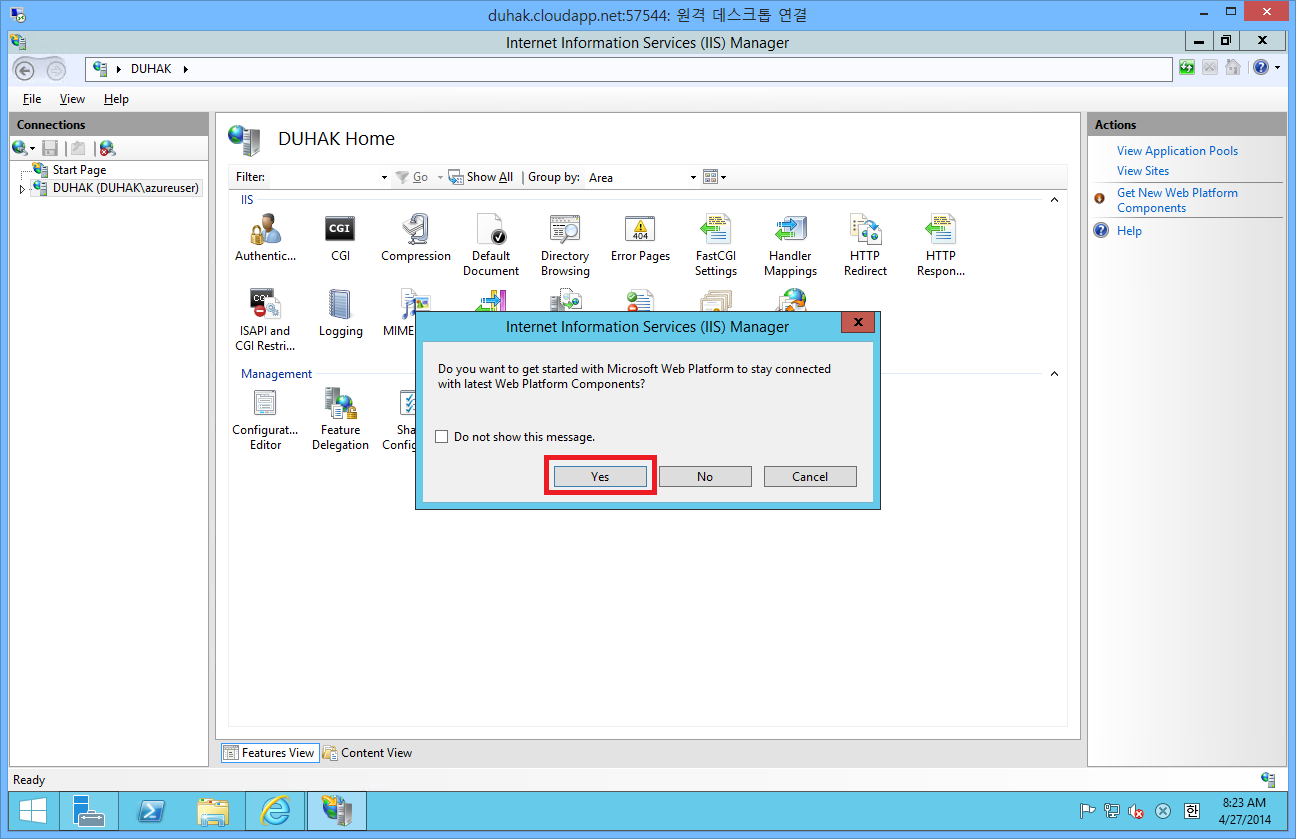Screen dimensions: 1296x839
Task: Click arrow after DUHAK in address breadcrumb
Action: click(x=186, y=69)
